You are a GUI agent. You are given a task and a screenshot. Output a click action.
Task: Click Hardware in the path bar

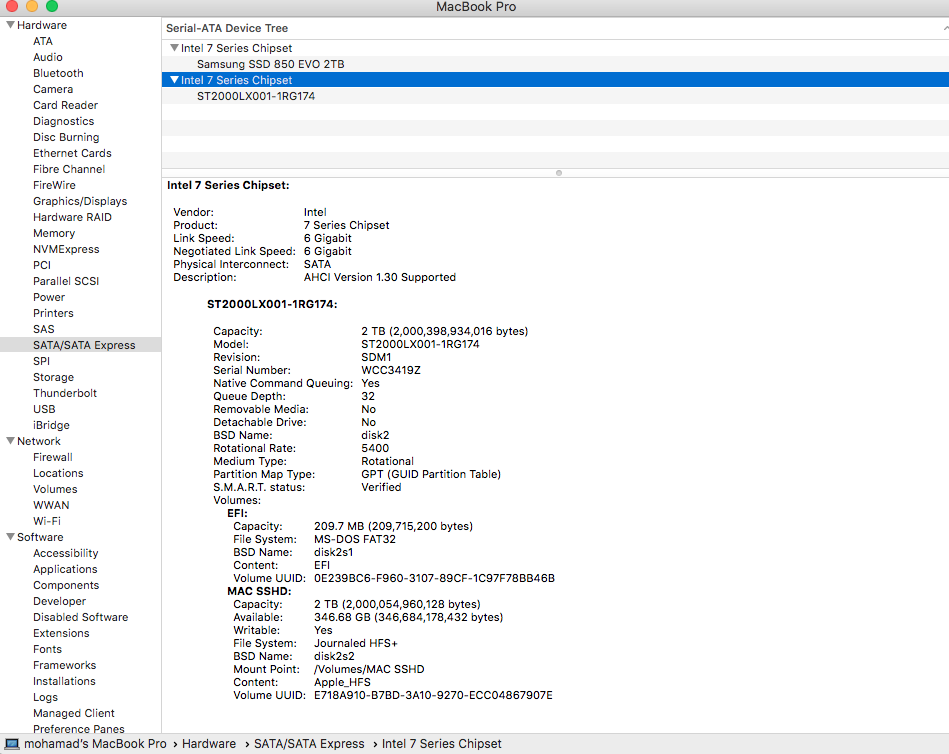point(209,744)
